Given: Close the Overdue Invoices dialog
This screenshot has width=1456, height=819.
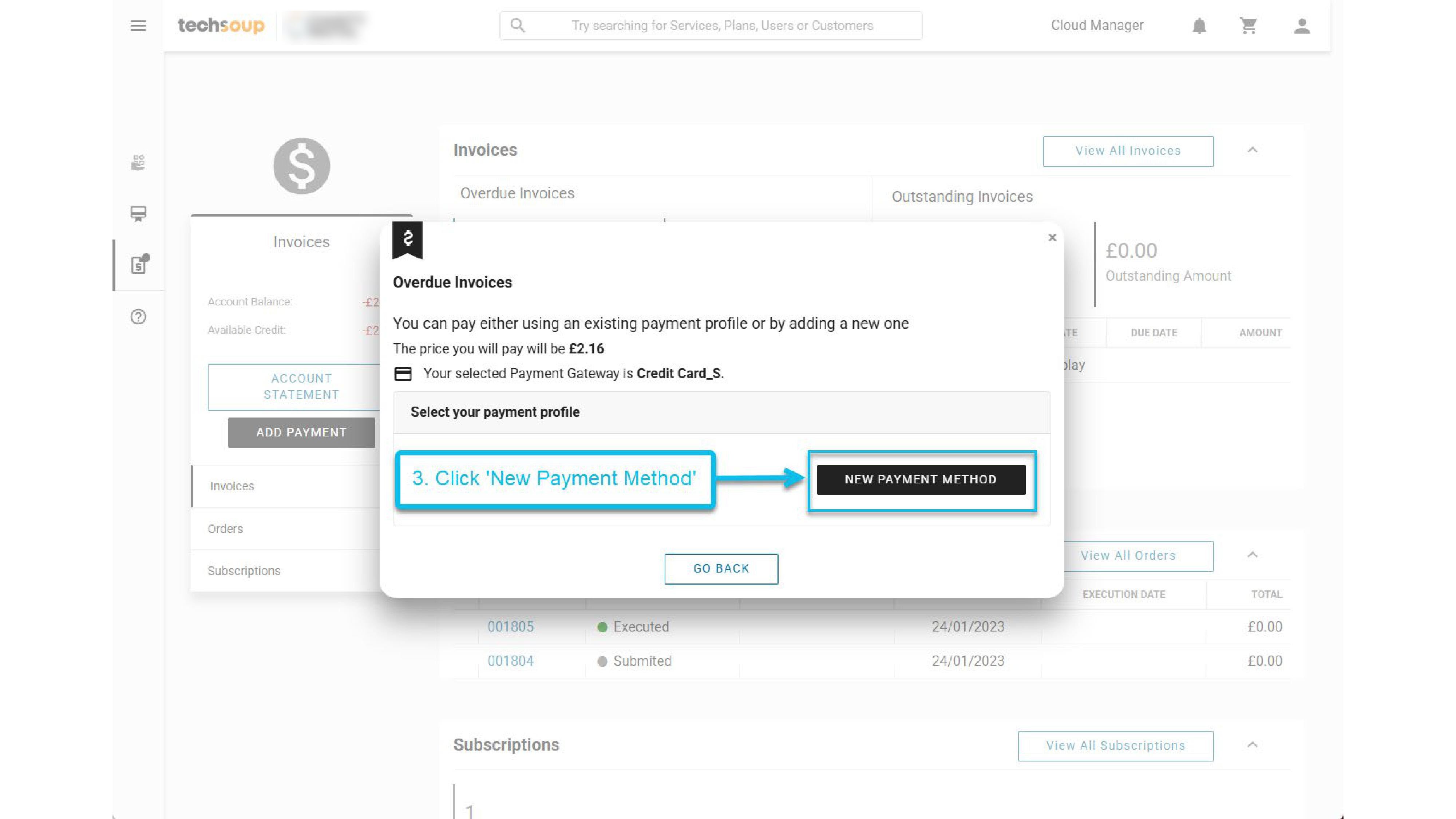Looking at the screenshot, I should (1052, 237).
